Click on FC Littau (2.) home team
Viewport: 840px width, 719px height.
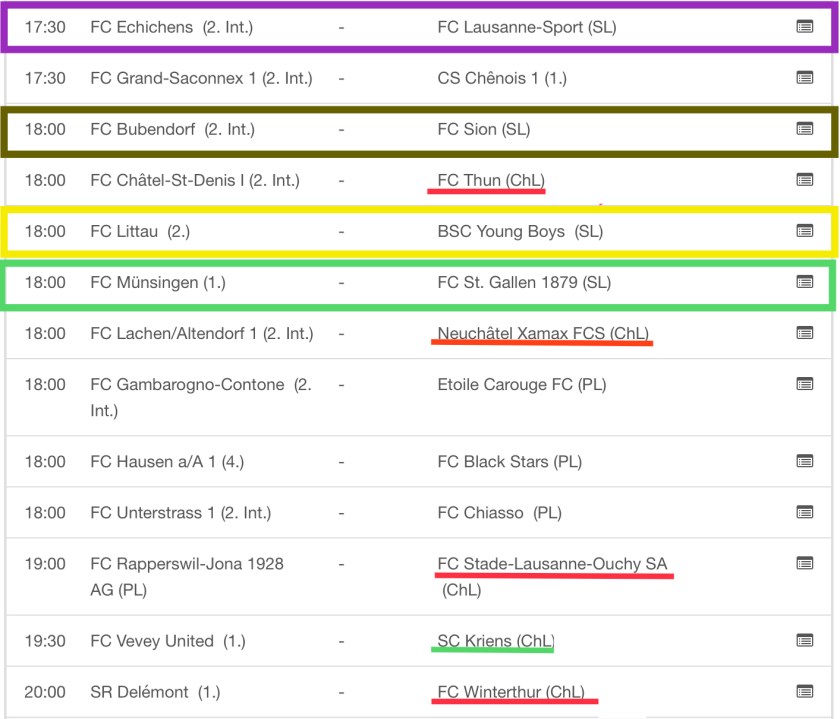click(140, 231)
